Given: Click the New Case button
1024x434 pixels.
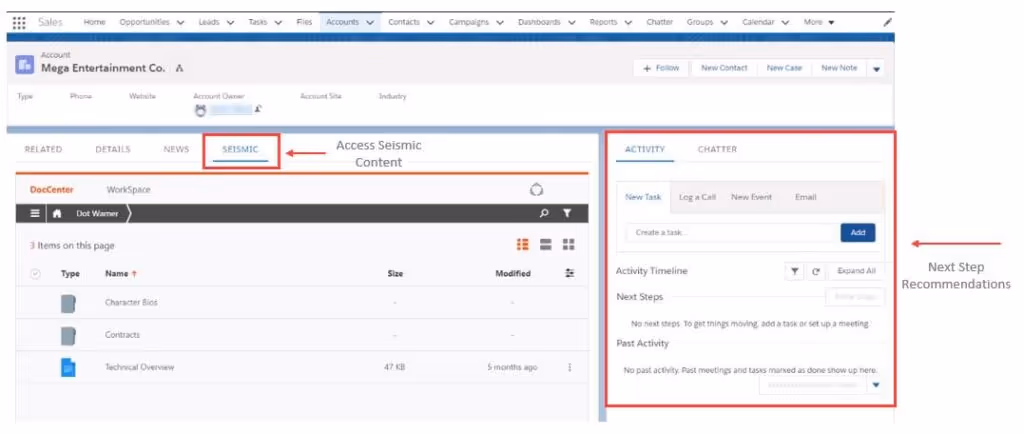Looking at the screenshot, I should 784,69.
